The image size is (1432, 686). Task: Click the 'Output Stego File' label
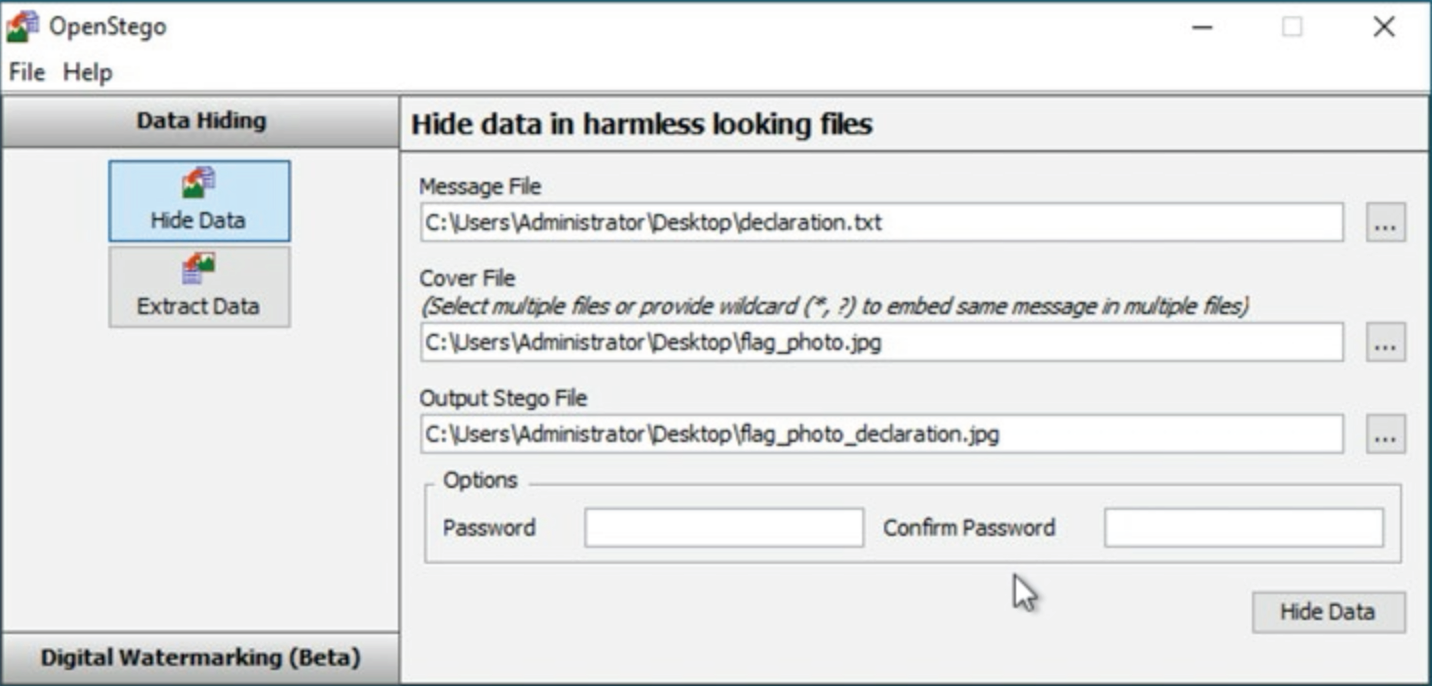503,398
